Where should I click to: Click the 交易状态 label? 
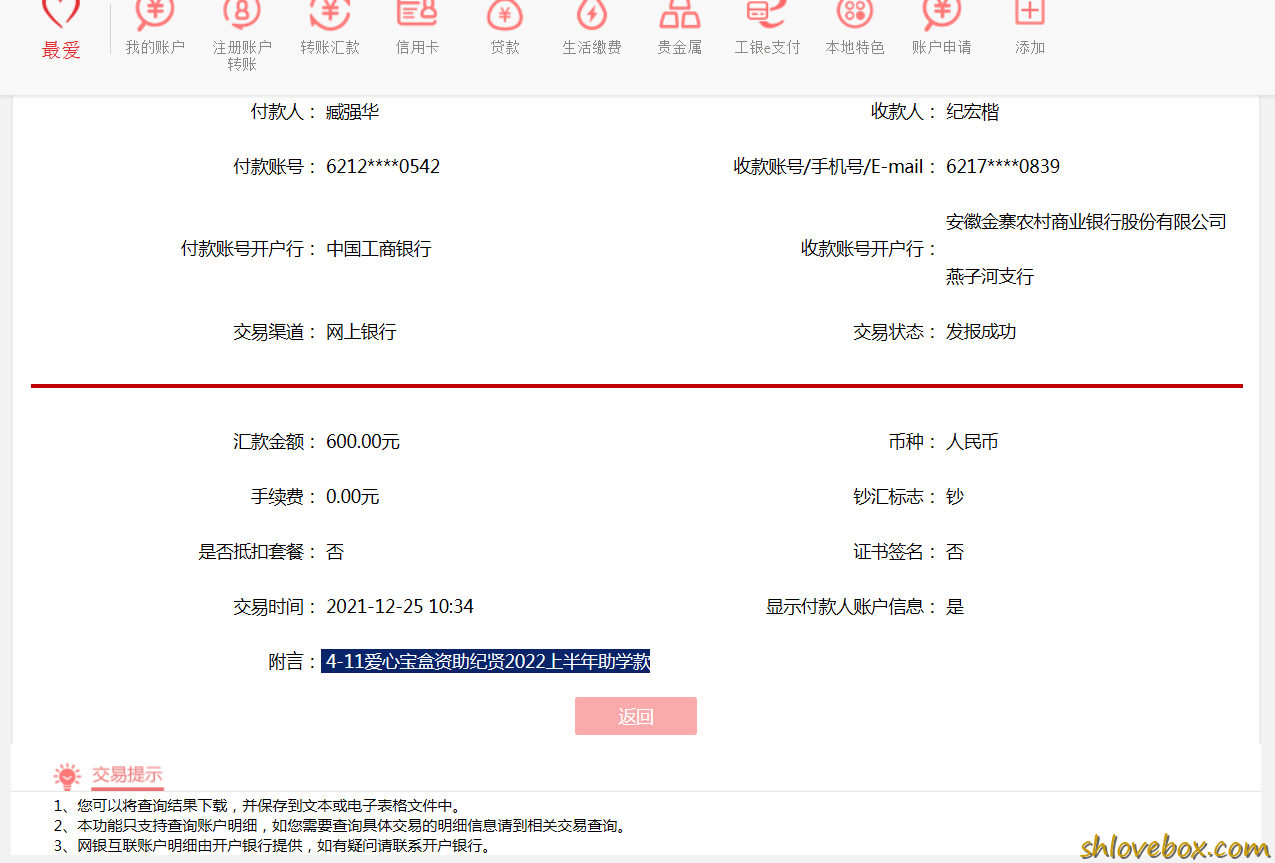pos(895,332)
